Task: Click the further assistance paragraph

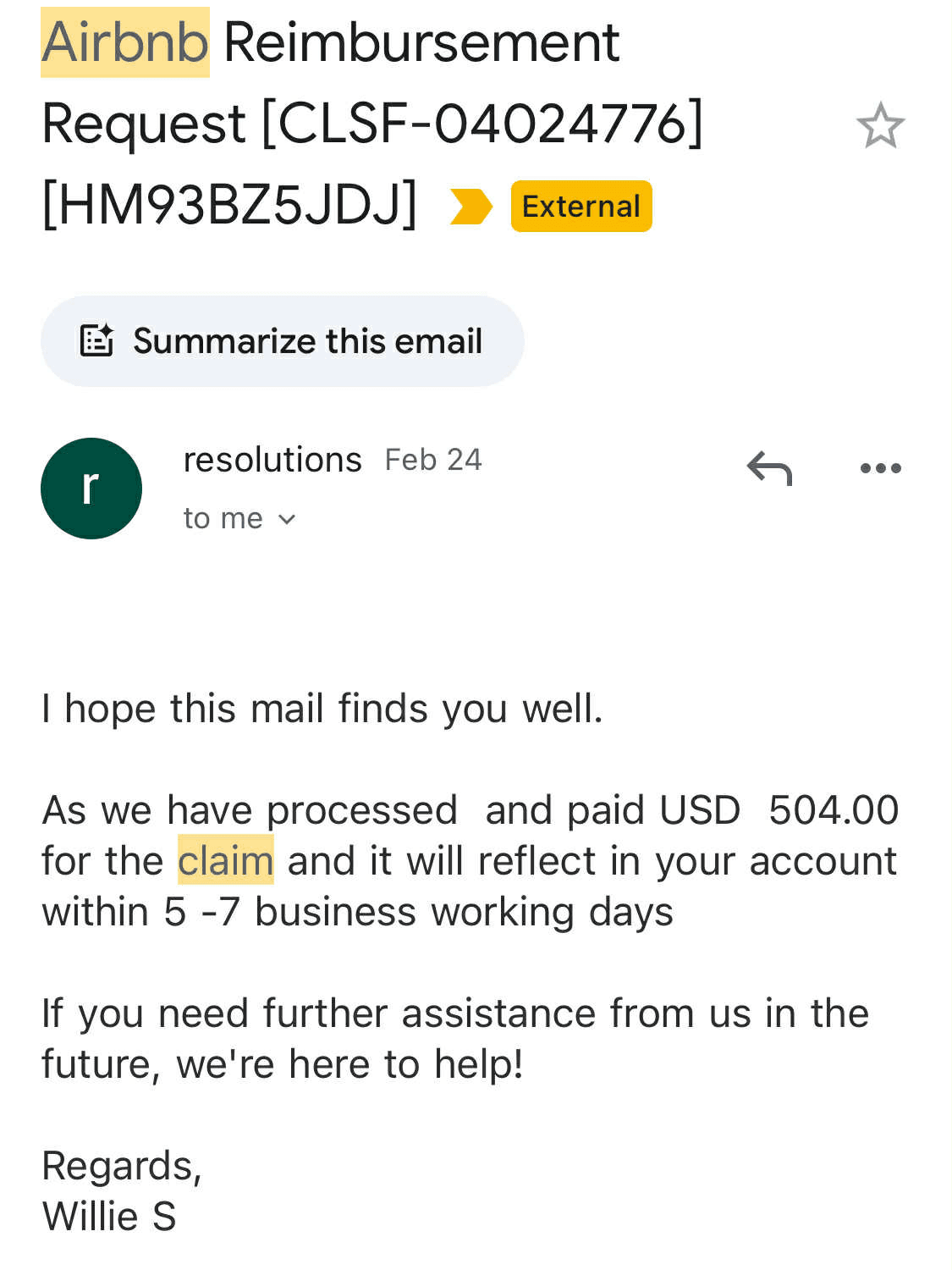Action: point(454,1038)
